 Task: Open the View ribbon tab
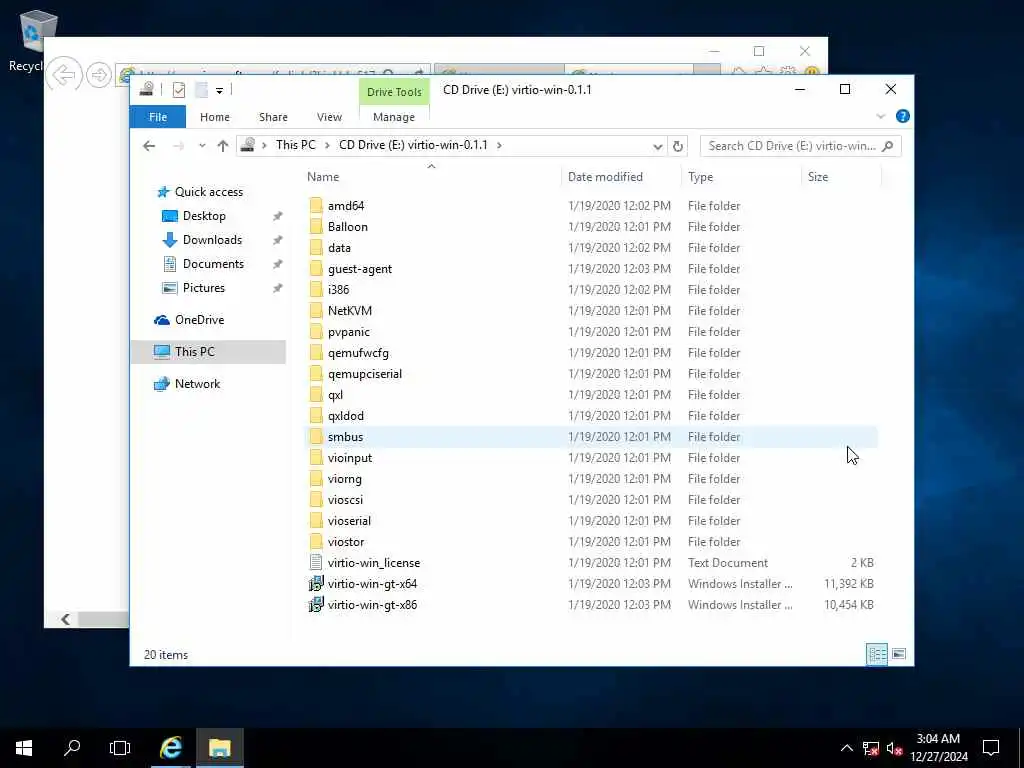pos(329,117)
